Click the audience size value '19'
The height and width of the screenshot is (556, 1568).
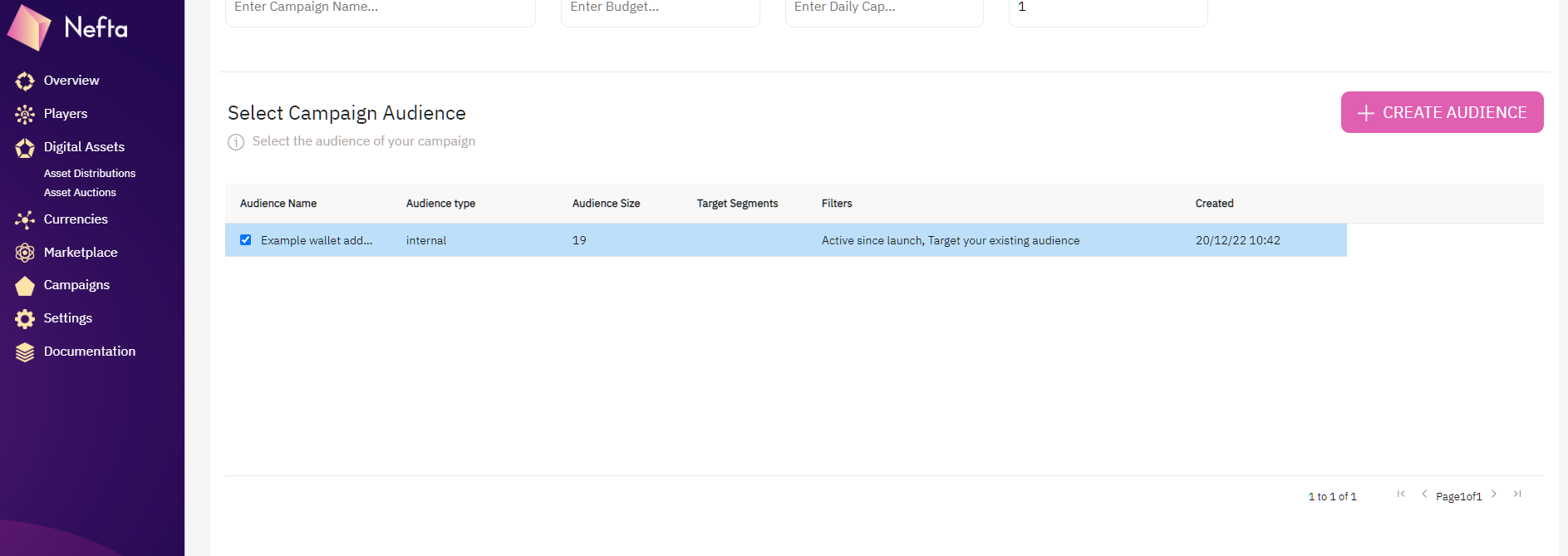pos(579,240)
